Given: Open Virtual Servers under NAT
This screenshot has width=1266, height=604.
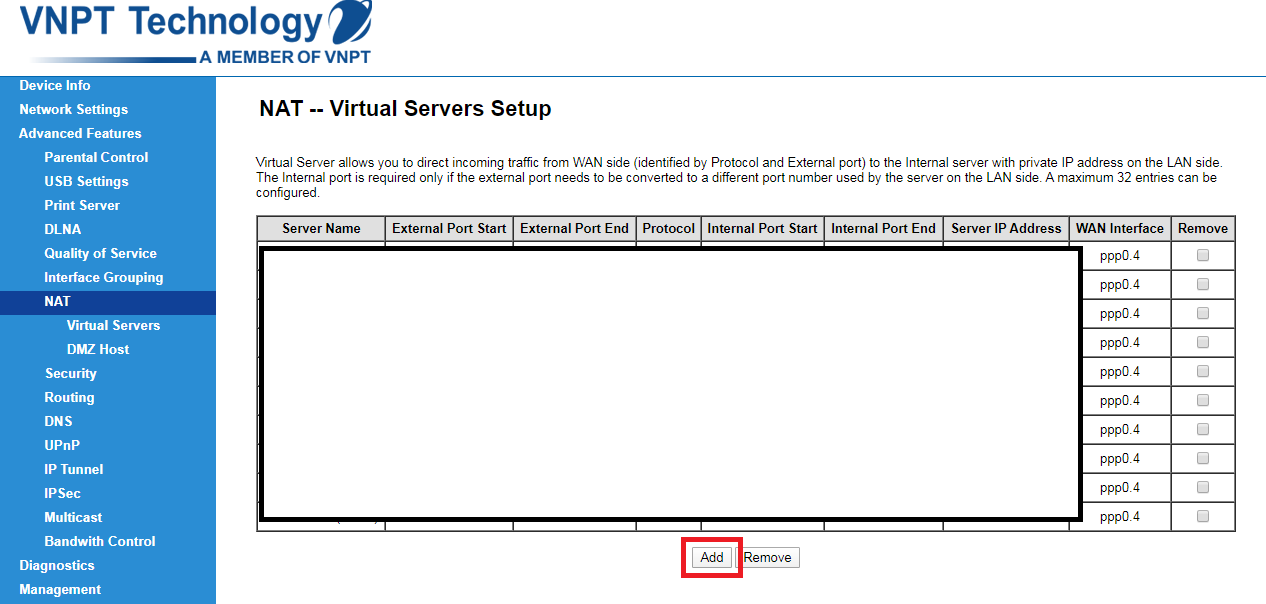Looking at the screenshot, I should coord(113,325).
